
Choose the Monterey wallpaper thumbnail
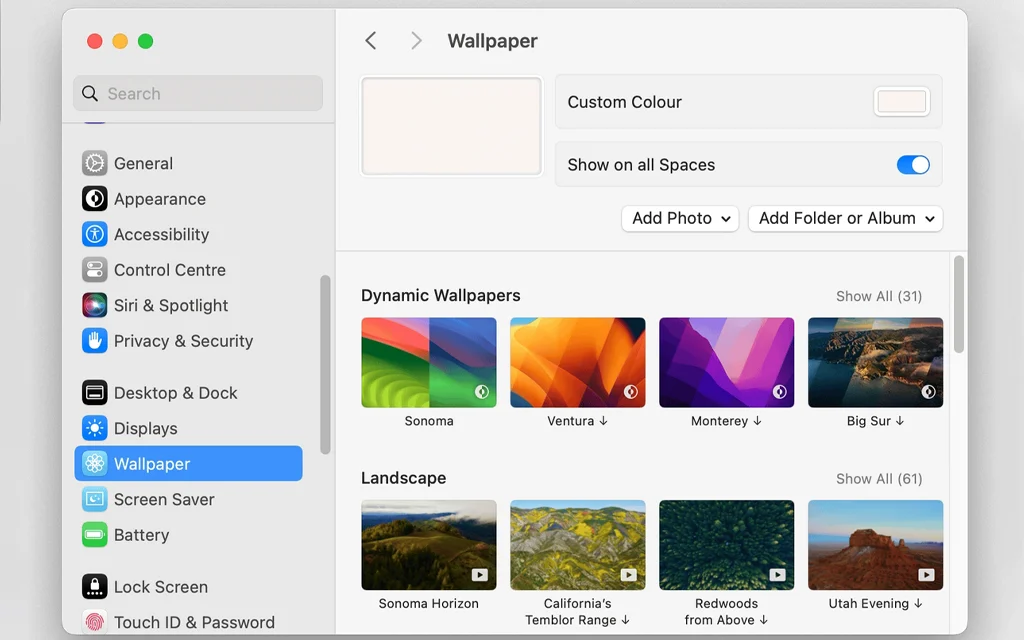(726, 362)
